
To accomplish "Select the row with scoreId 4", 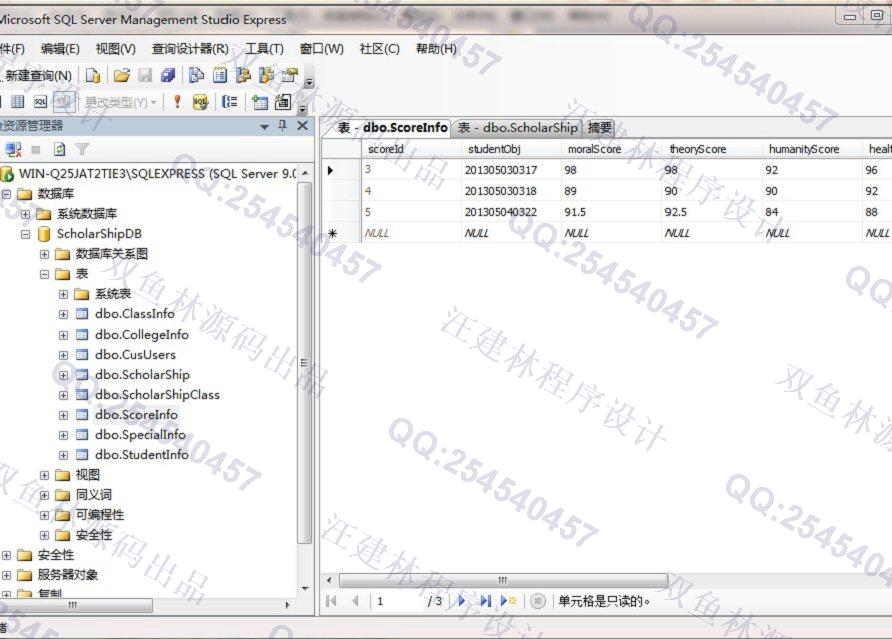I will (341, 191).
